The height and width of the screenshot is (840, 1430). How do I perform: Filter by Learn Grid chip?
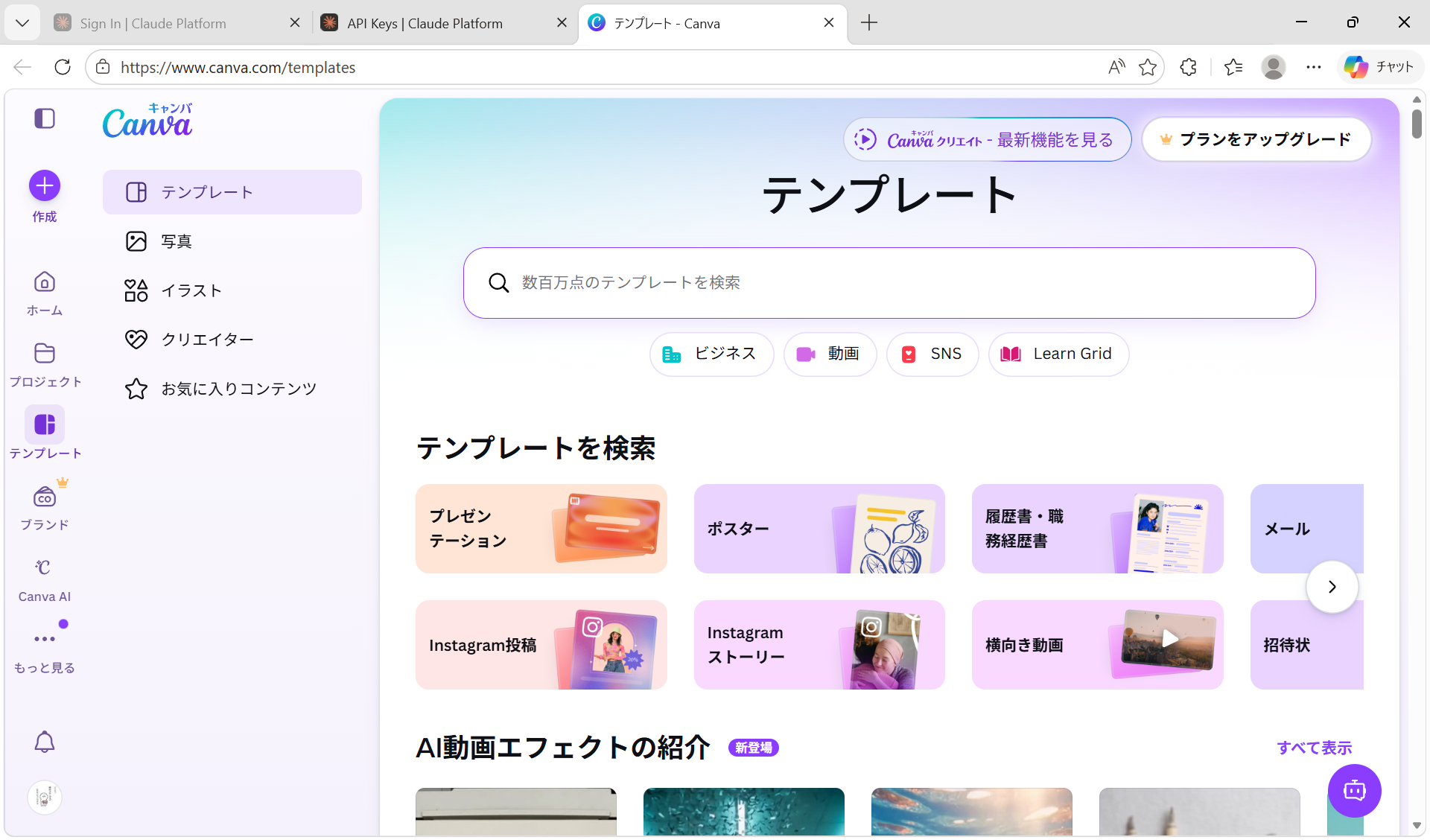(1058, 354)
